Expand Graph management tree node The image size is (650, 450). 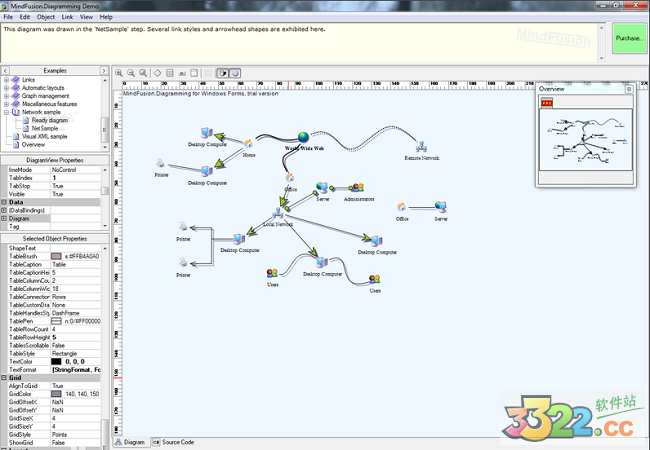tap(6, 96)
